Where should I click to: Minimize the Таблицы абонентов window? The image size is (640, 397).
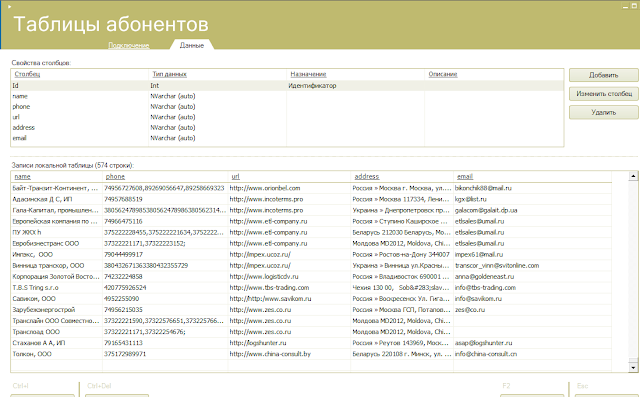coord(625,6)
